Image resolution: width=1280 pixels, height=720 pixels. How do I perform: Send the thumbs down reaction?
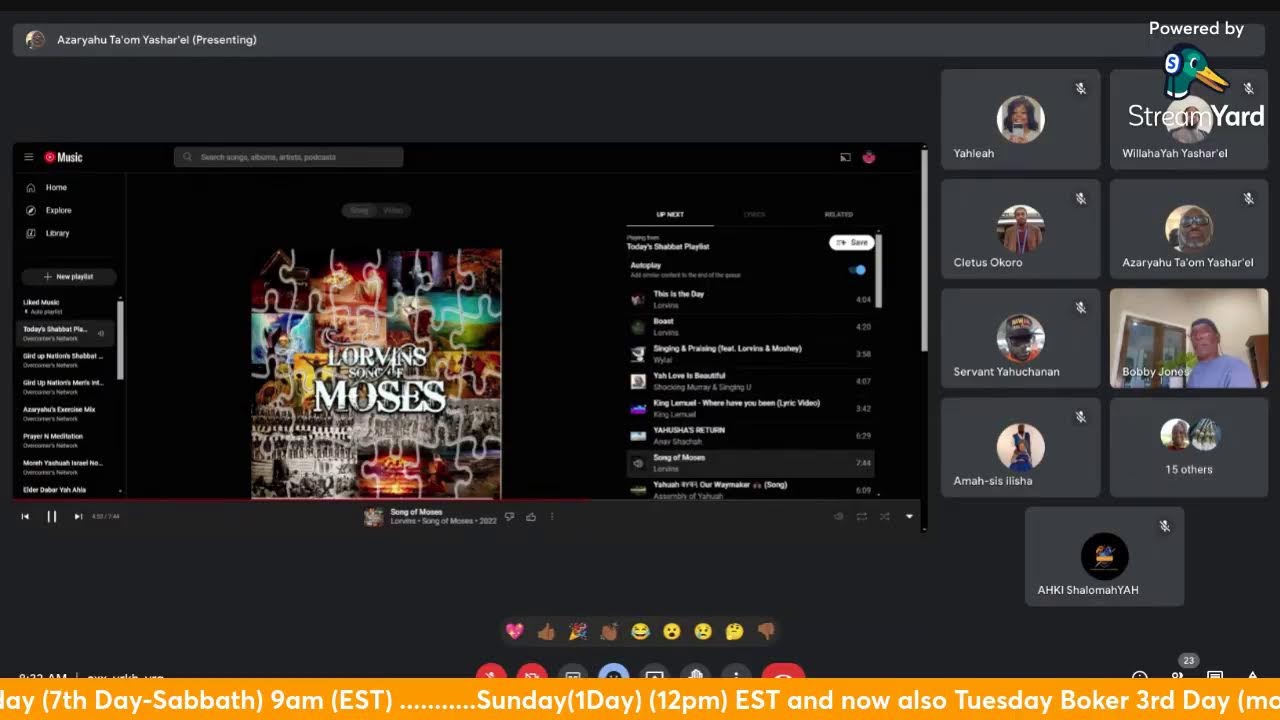click(x=766, y=631)
